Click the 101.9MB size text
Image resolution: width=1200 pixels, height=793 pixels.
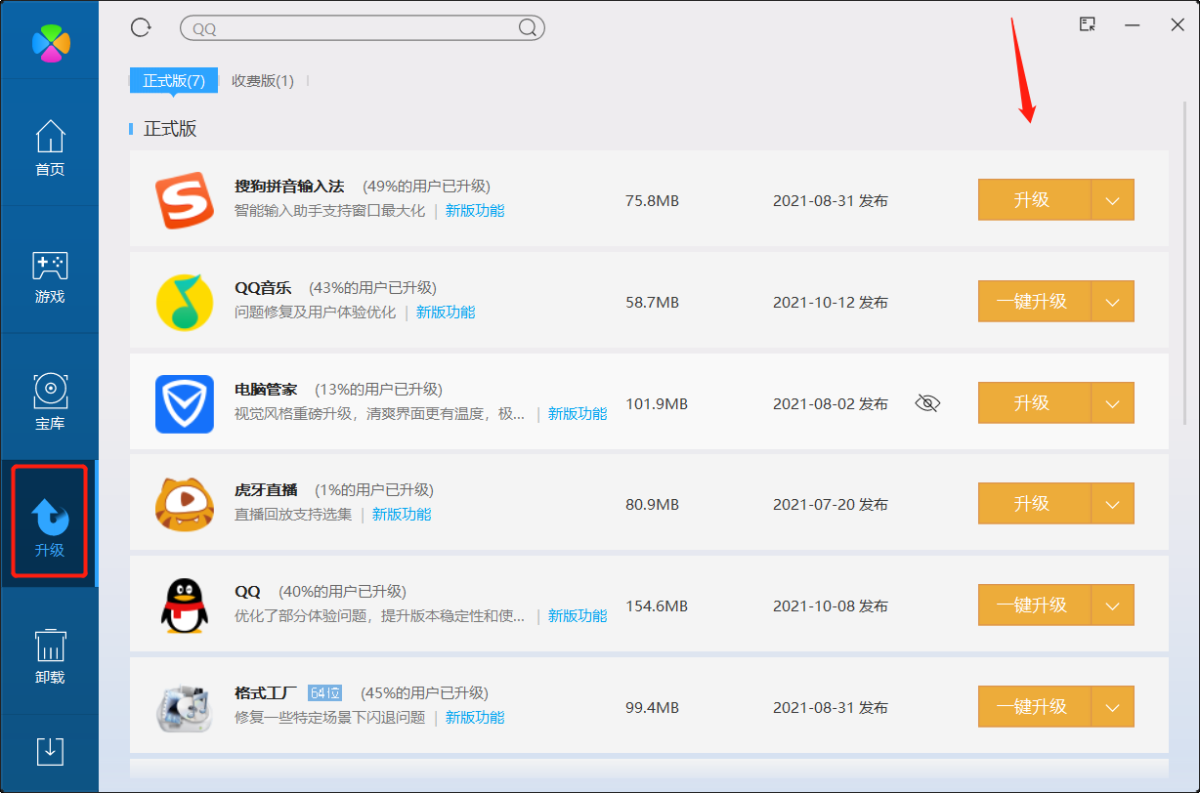pos(657,404)
